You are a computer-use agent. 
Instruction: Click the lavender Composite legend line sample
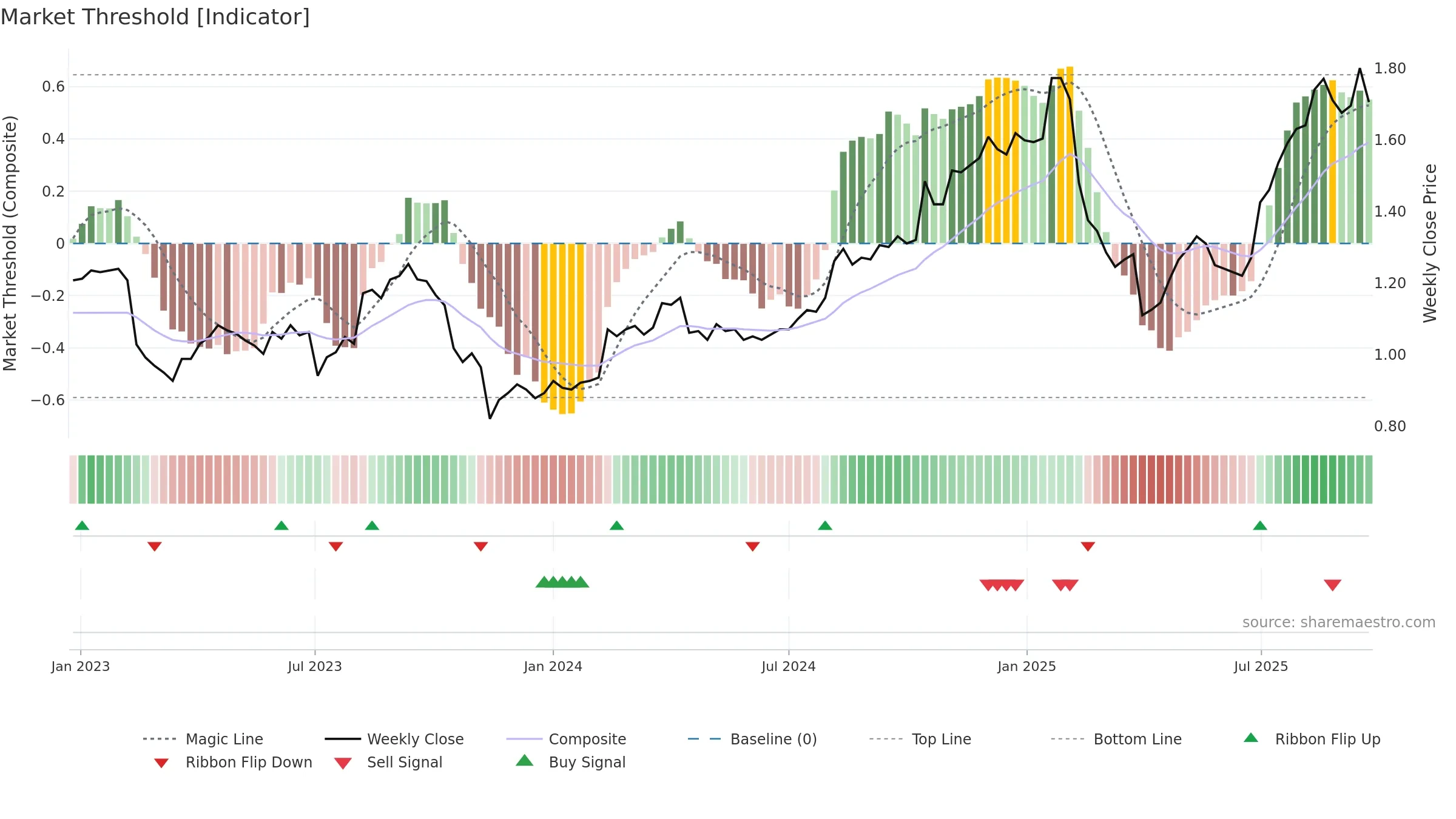(524, 739)
